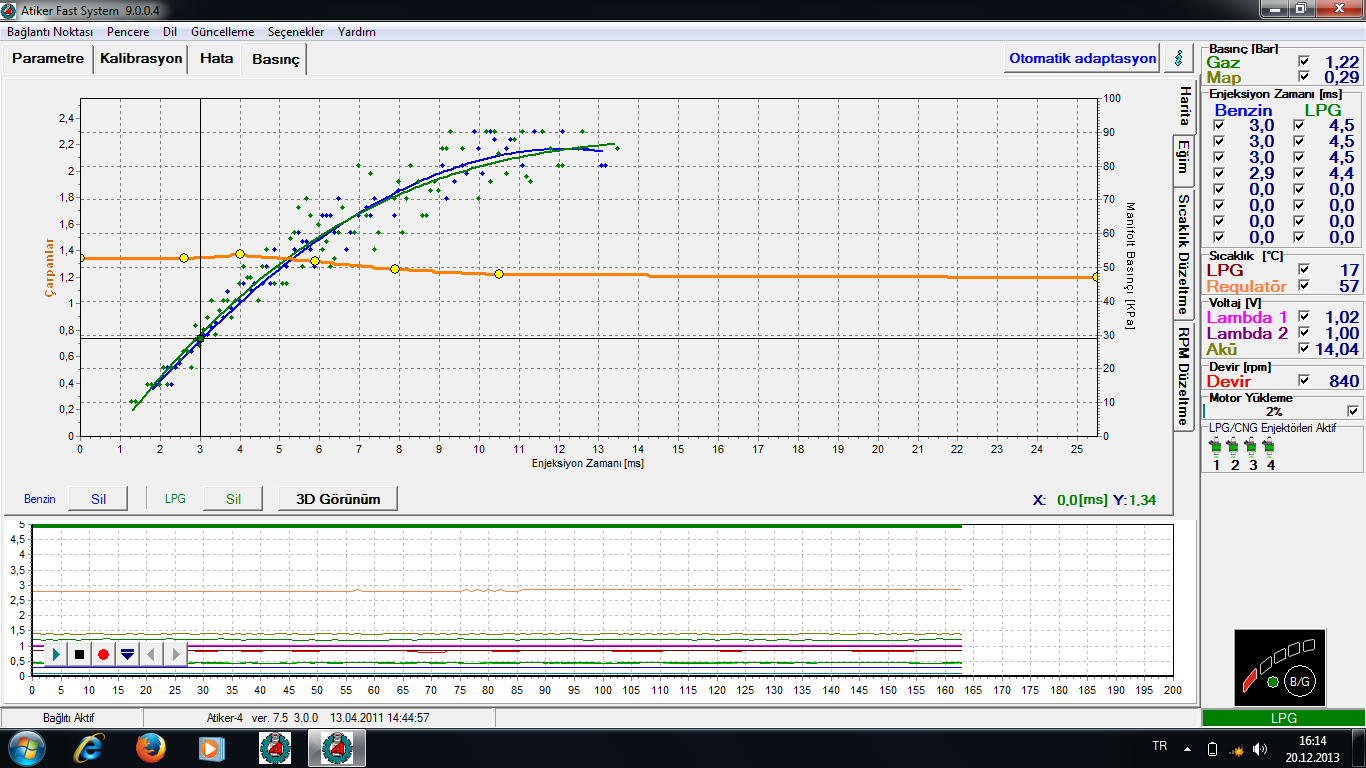
Task: Open Windows Media Player from taskbar
Action: click(x=211, y=747)
